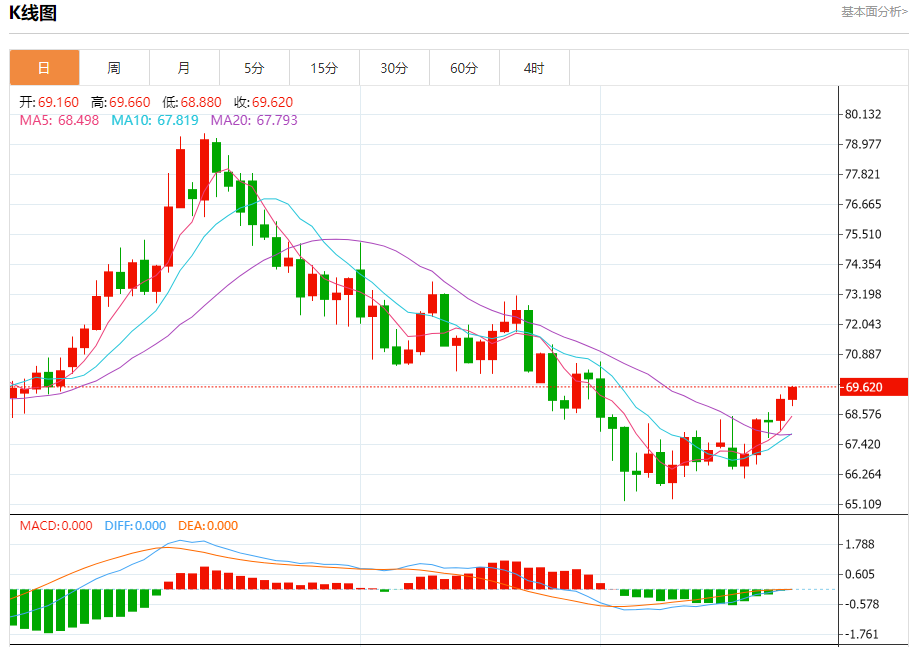The width and height of the screenshot is (915, 647).
Task: Click the 1.788 MACD axis label
Action: (859, 544)
